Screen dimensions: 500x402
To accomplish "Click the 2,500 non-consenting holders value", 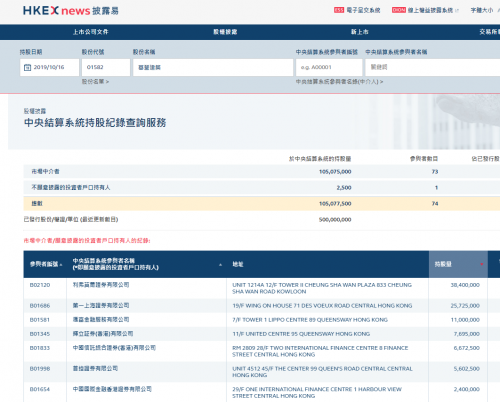I will coord(344,188).
